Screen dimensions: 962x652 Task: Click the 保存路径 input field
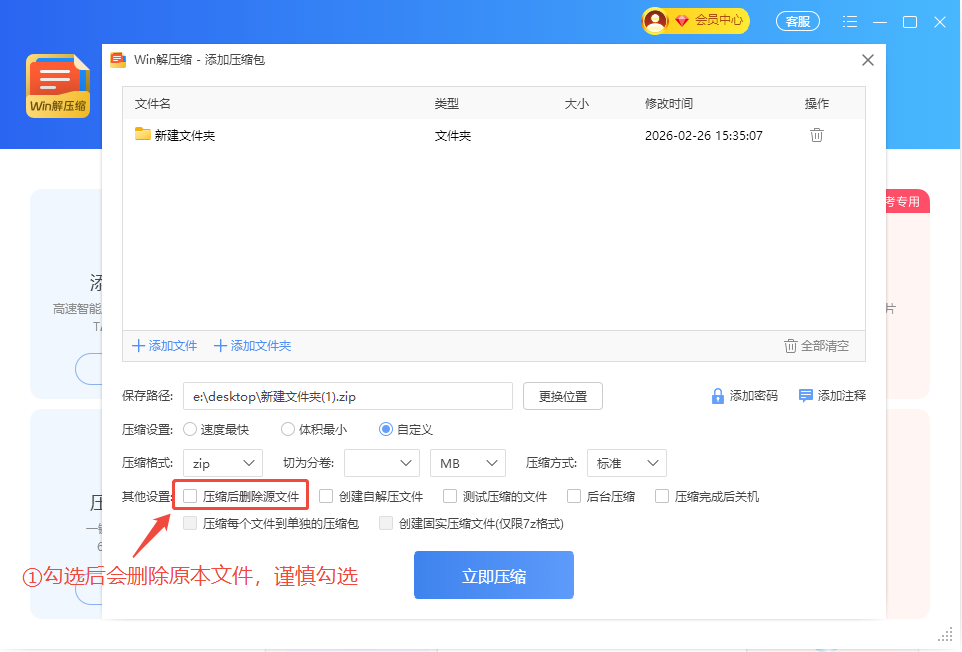pos(347,396)
